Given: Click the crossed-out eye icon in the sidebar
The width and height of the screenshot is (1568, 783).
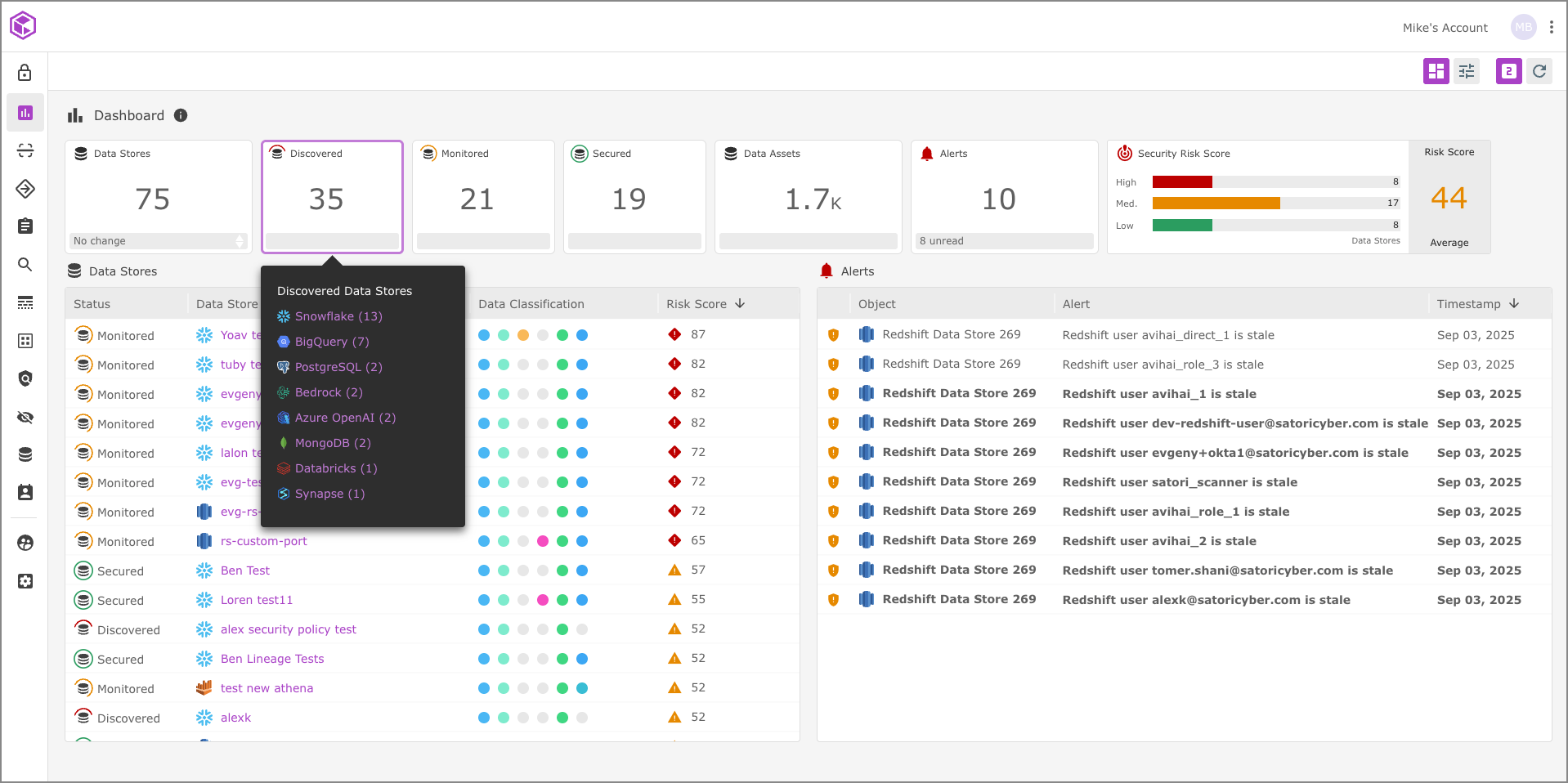Looking at the screenshot, I should pos(25,418).
